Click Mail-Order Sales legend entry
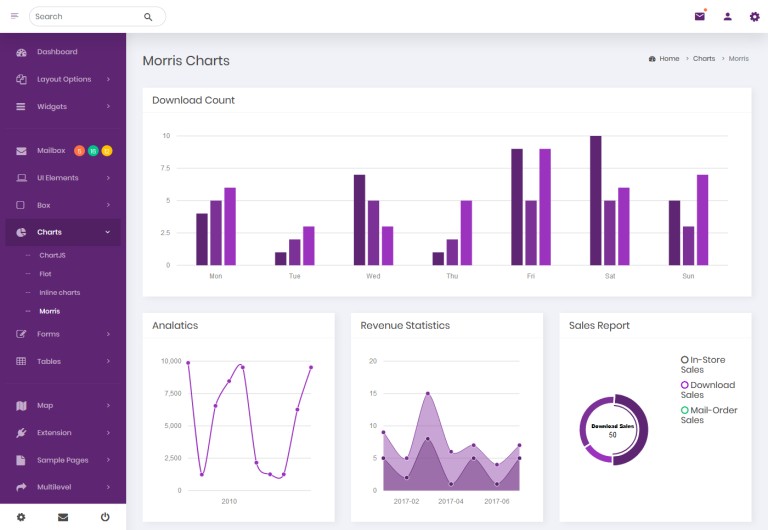Screen dimensions: 768x530 click(x=709, y=415)
